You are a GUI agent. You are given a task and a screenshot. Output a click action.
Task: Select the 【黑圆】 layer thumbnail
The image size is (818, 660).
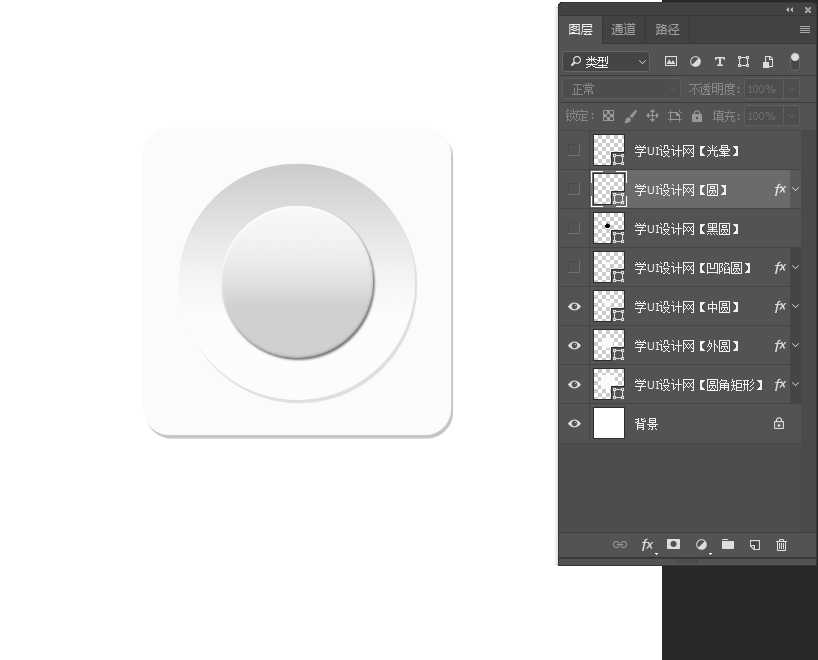[x=608, y=228]
